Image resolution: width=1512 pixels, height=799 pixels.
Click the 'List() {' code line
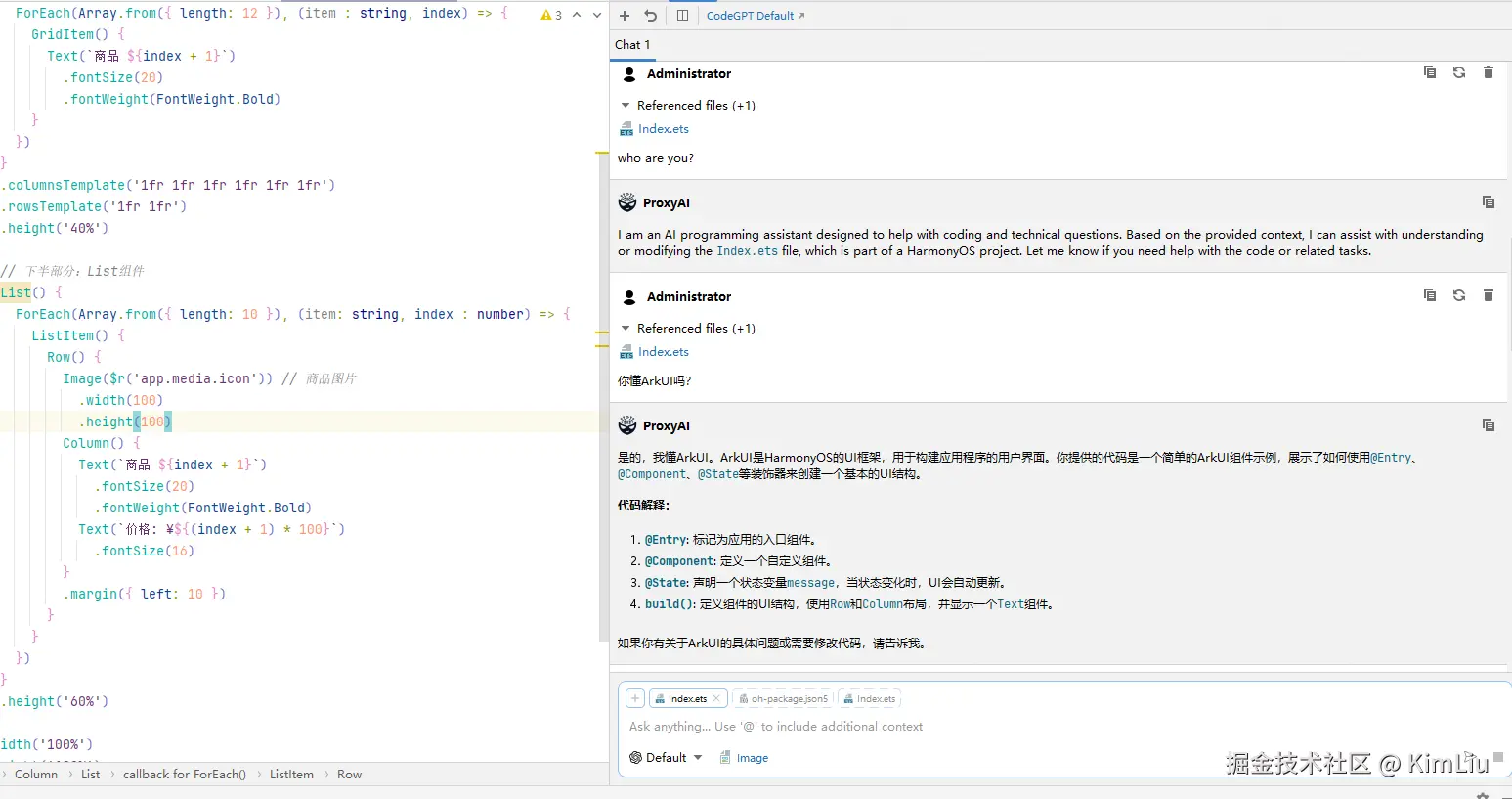31,293
